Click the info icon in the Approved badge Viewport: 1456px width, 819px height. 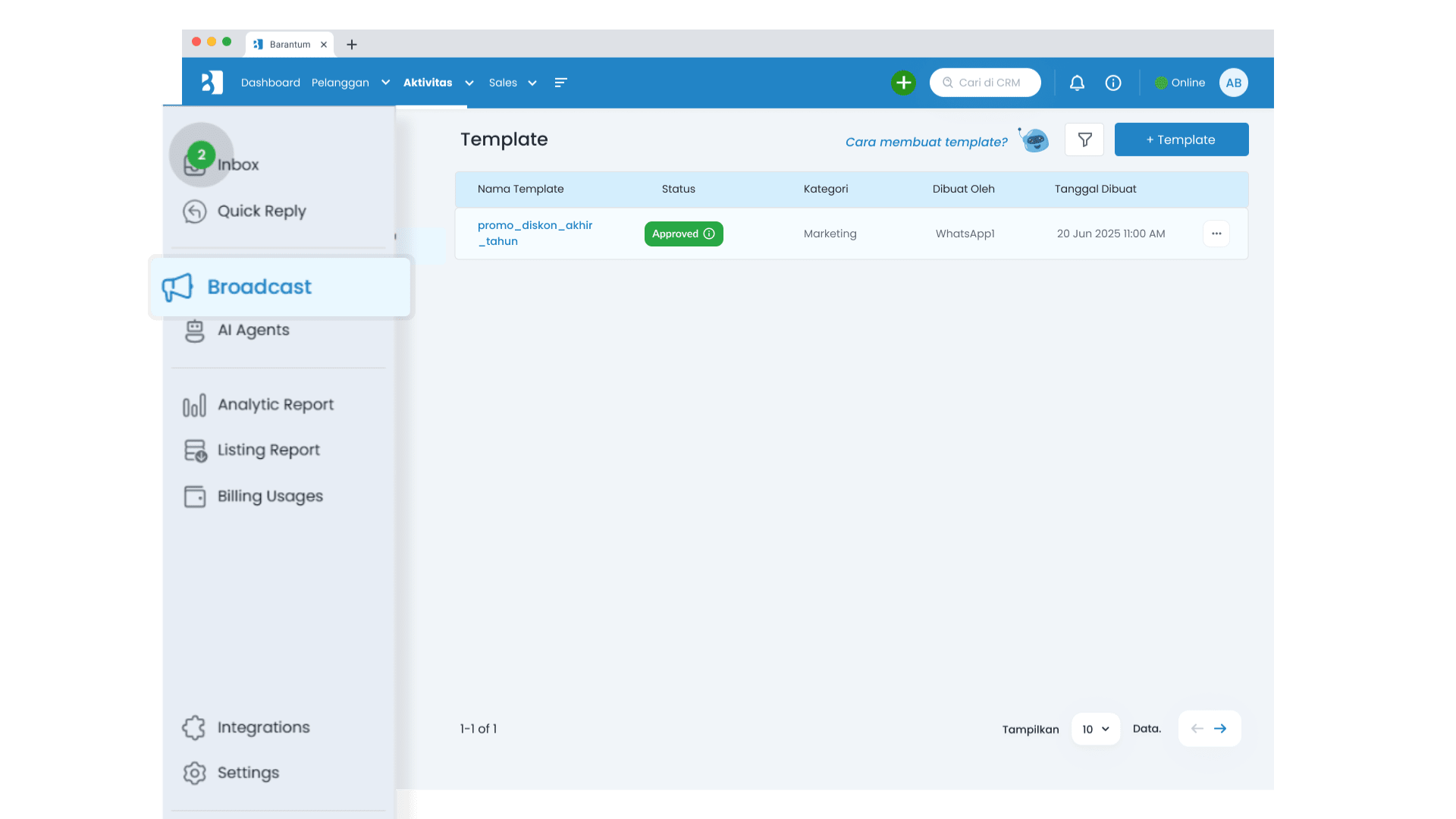[709, 234]
